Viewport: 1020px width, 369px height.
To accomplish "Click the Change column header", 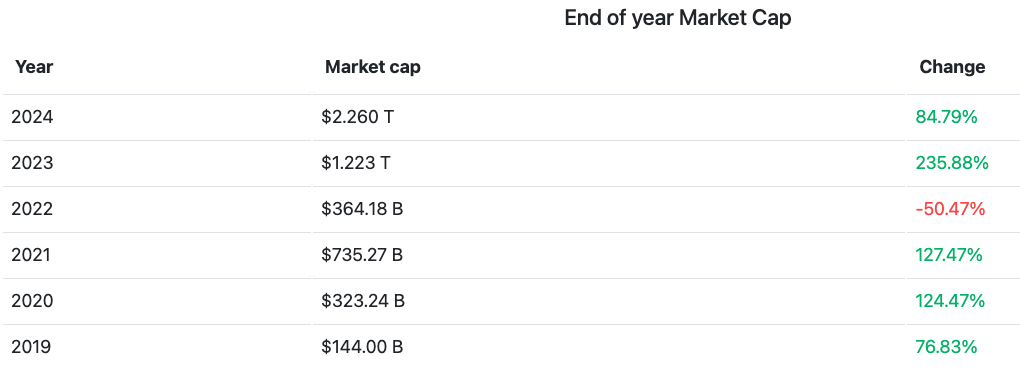I will coord(952,67).
